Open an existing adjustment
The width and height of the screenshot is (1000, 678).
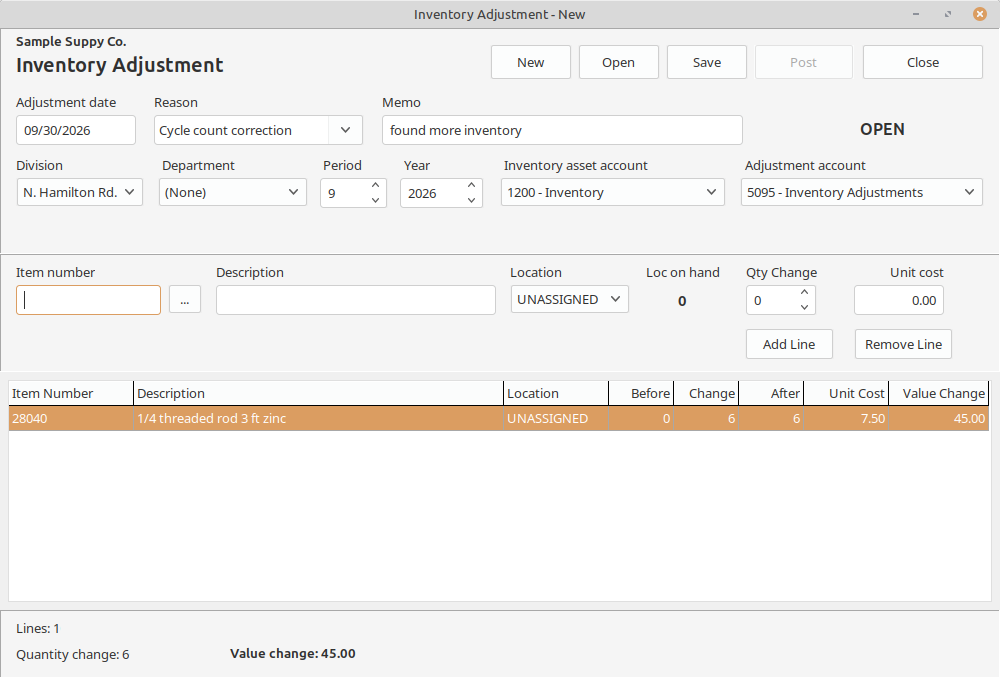coord(619,62)
